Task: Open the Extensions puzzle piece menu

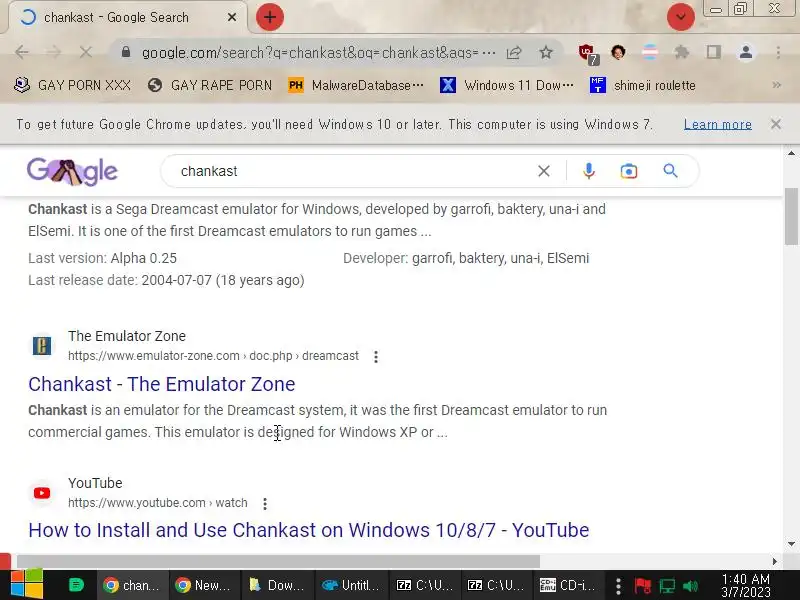Action: click(x=681, y=52)
